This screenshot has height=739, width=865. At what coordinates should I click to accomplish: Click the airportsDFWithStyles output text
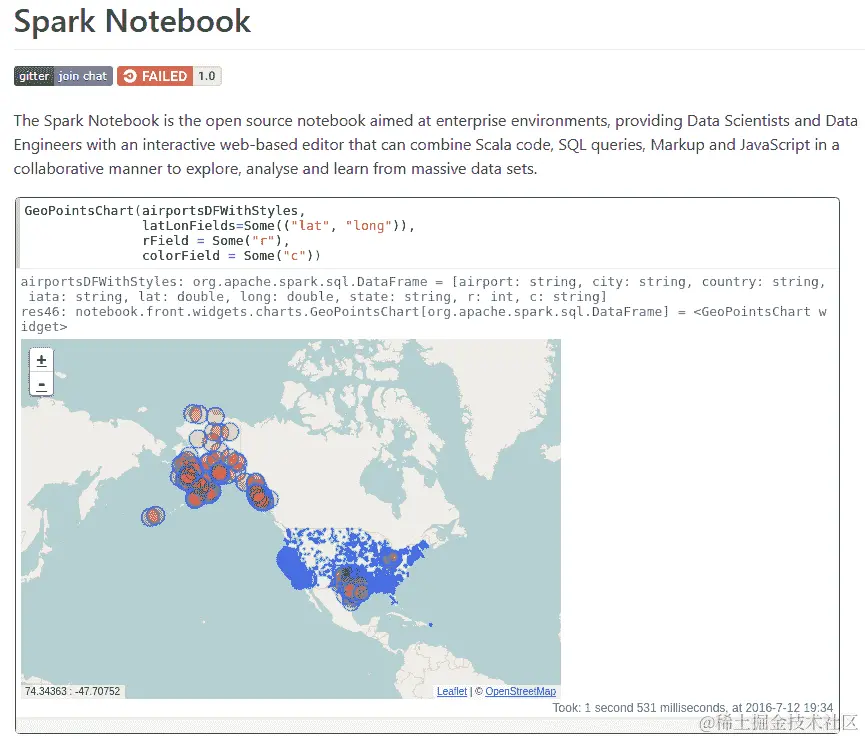point(424,289)
